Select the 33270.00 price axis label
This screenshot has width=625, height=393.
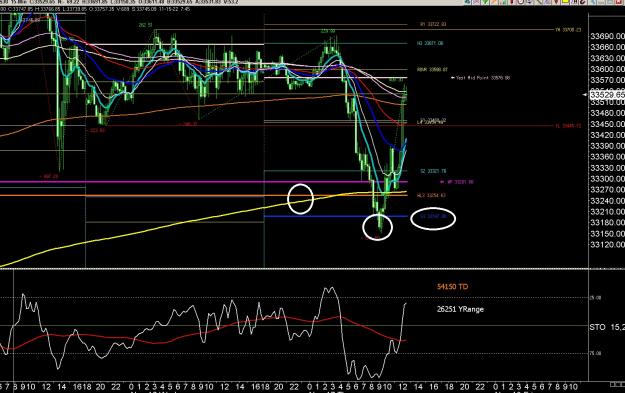[x=607, y=190]
